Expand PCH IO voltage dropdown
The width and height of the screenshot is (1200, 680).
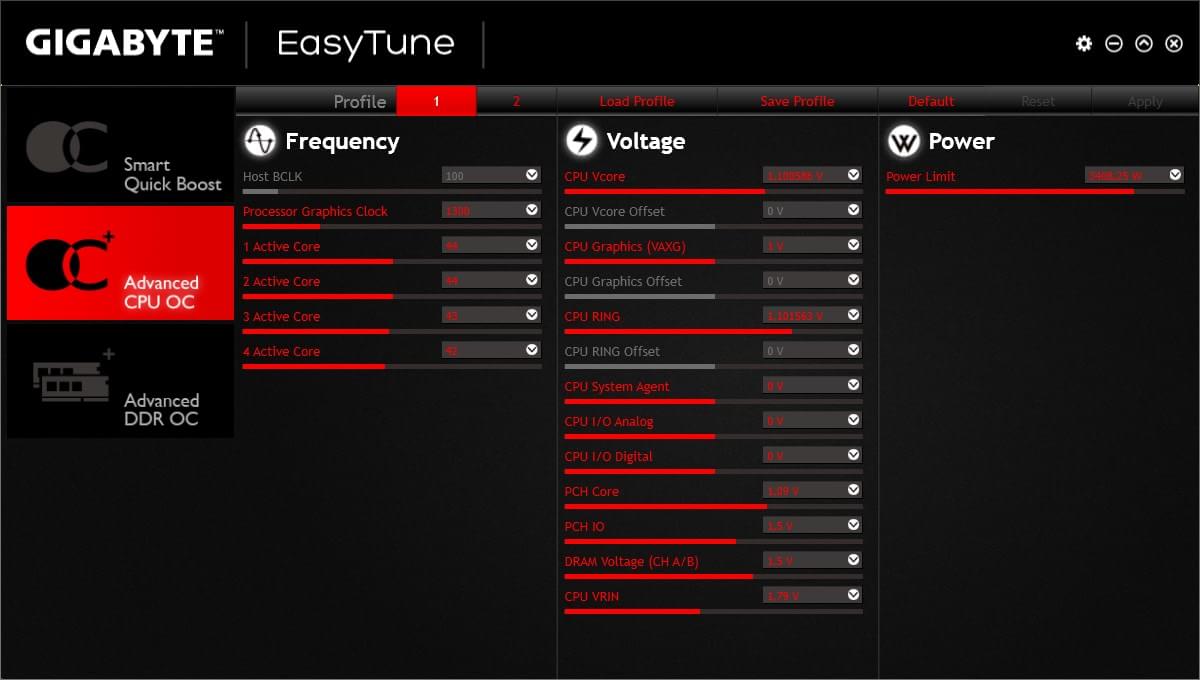(x=853, y=525)
